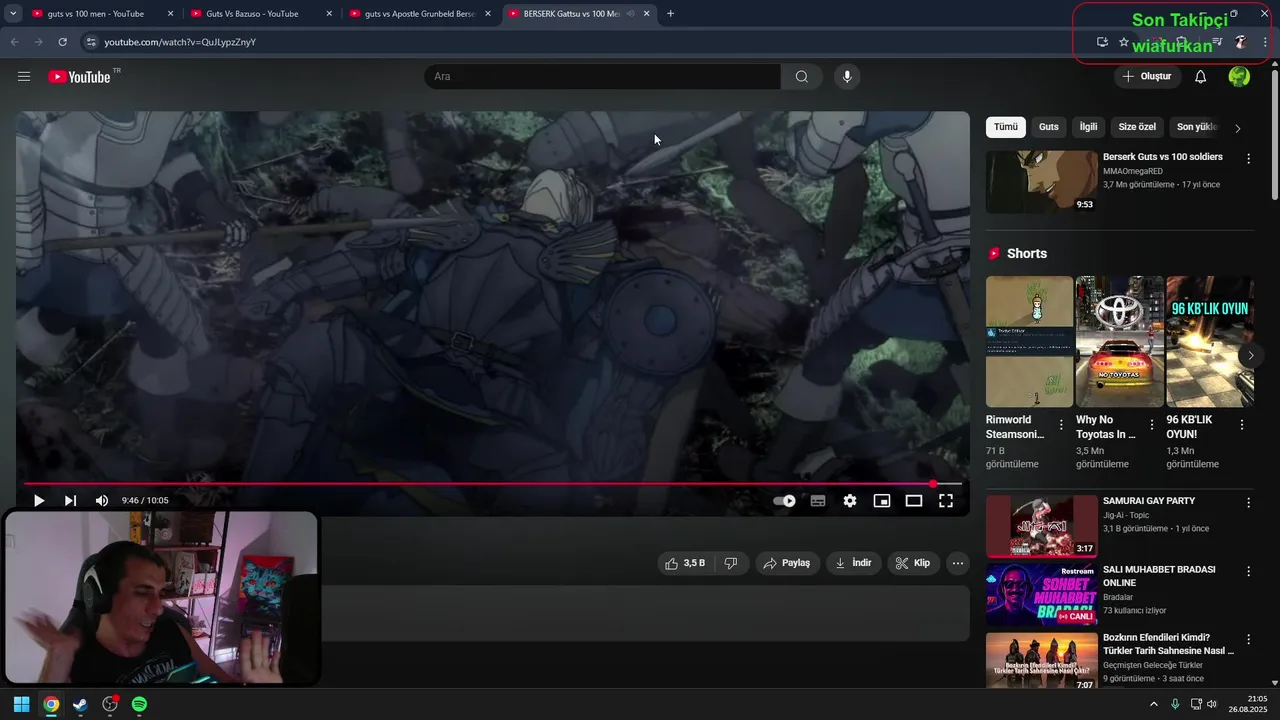The image size is (1280, 720).
Task: Select the Tümü filter chip
Action: pyautogui.click(x=1006, y=127)
